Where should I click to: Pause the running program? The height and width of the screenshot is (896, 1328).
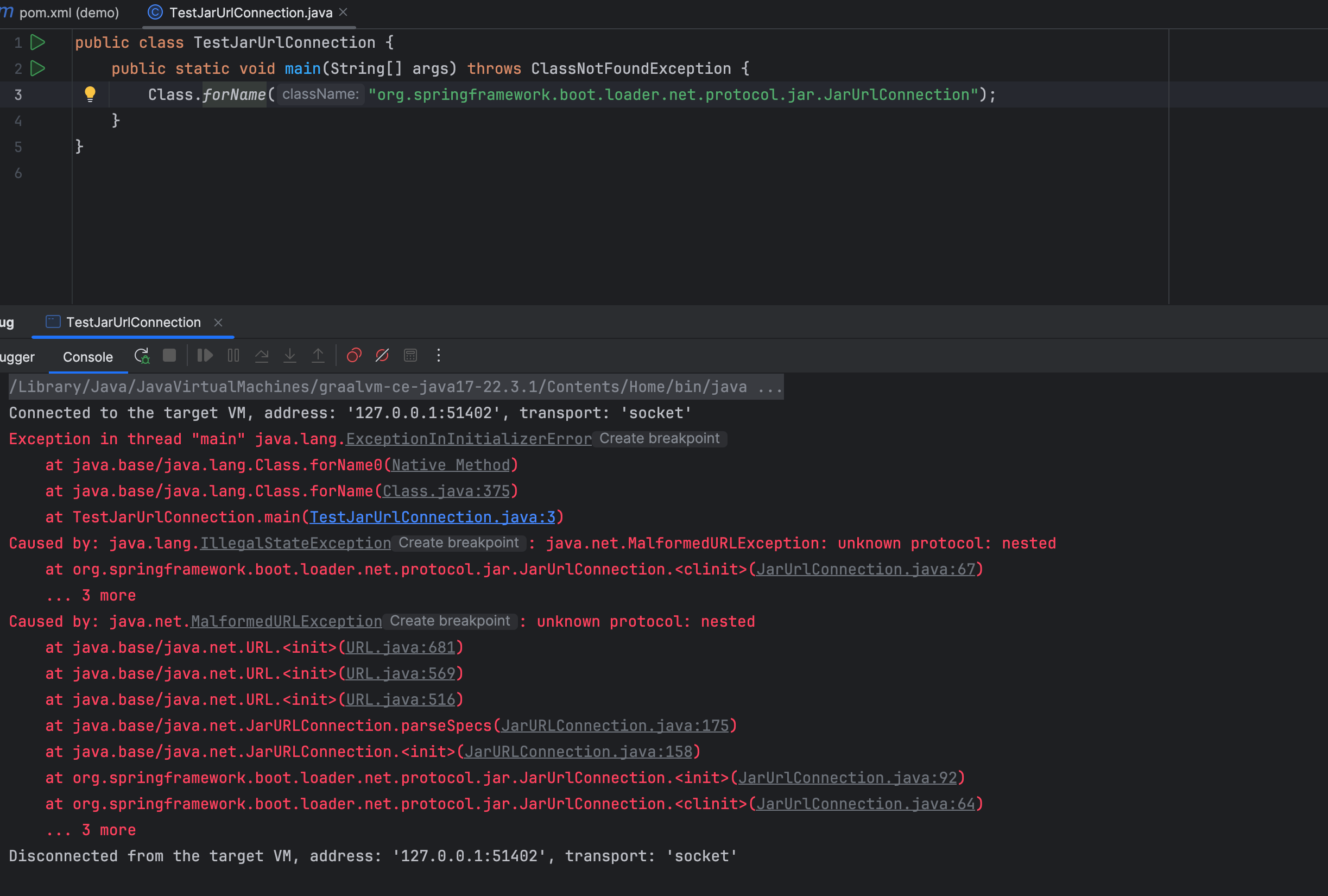(x=232, y=356)
